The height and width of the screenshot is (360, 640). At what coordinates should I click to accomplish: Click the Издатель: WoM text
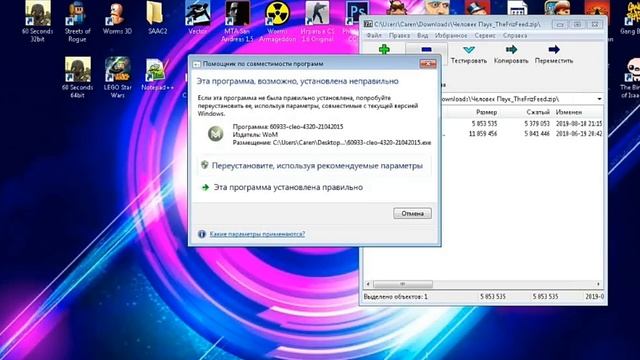tap(255, 134)
